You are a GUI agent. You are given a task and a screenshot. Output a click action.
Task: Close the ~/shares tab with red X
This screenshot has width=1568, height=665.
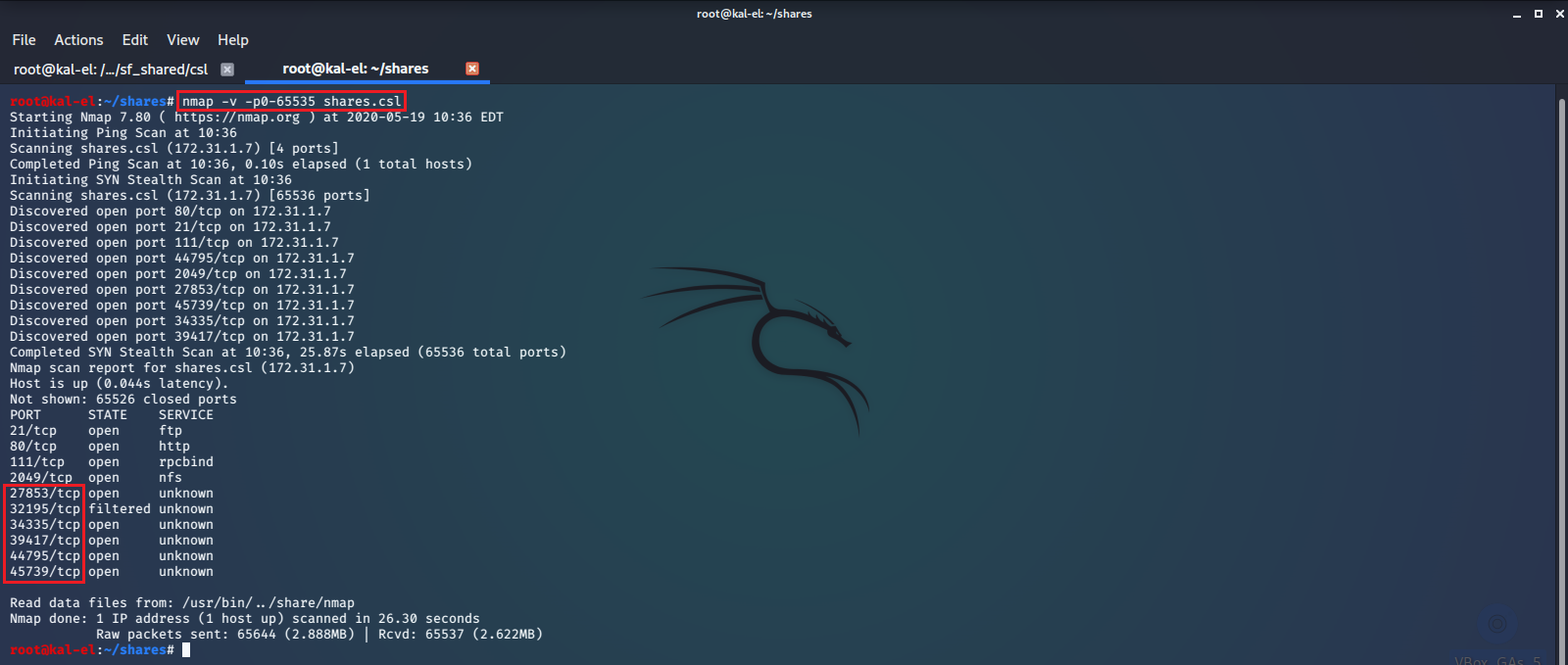(x=472, y=69)
